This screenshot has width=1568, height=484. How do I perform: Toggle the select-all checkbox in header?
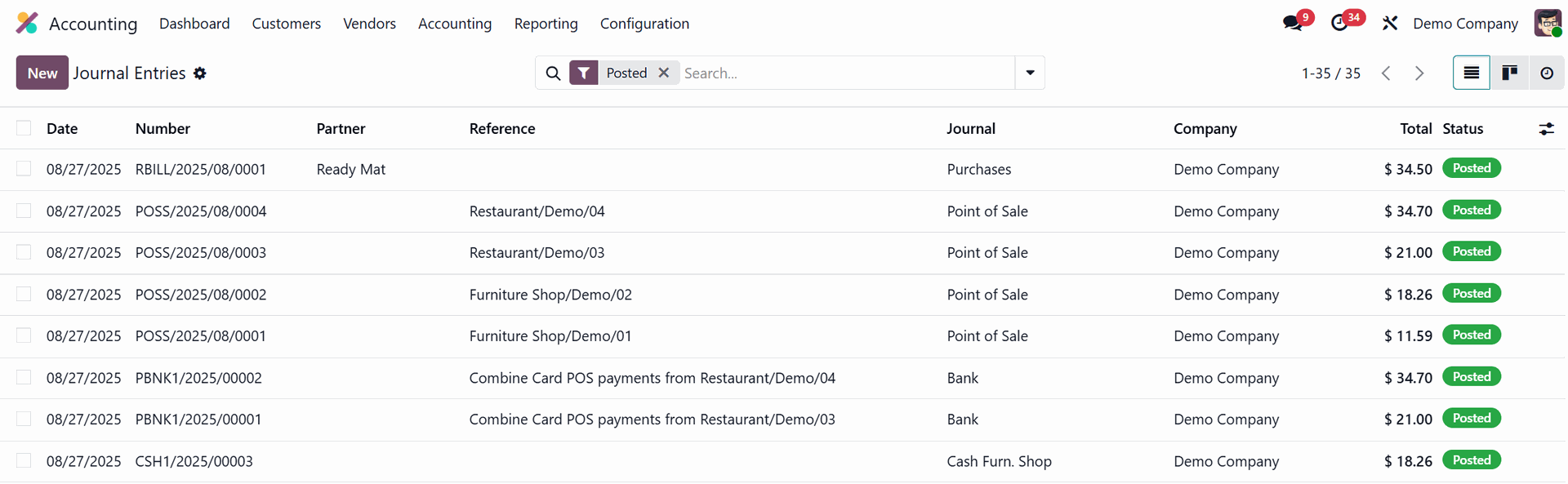[24, 128]
